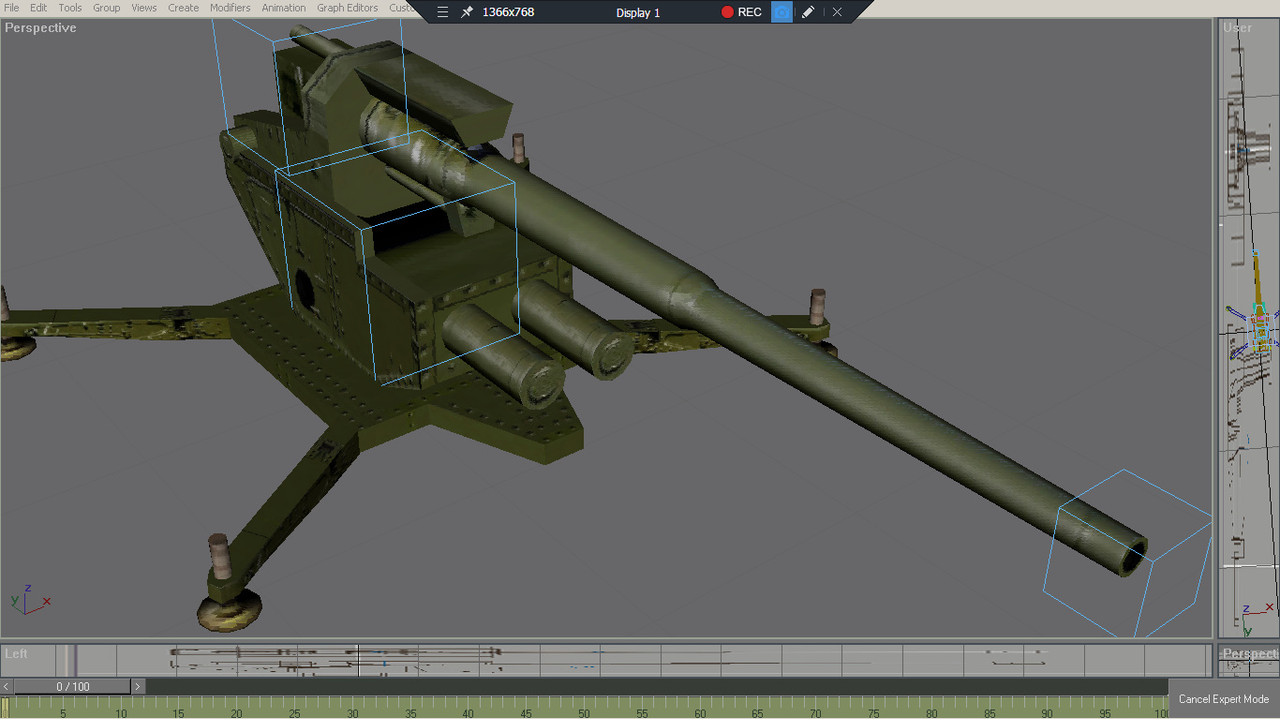The width and height of the screenshot is (1280, 720).
Task: Open the recorder hamburger menu icon
Action: coord(443,12)
